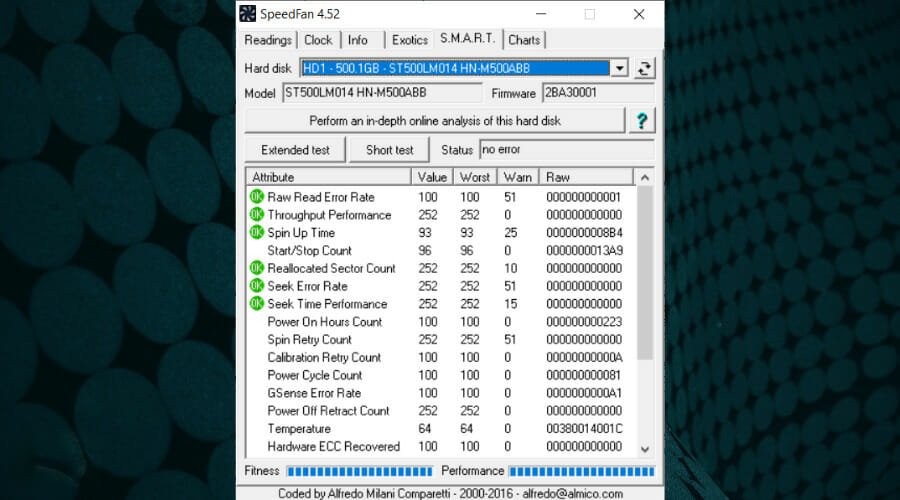Click the Performance progress bar
Viewport: 900px width, 500px height.
(581, 471)
